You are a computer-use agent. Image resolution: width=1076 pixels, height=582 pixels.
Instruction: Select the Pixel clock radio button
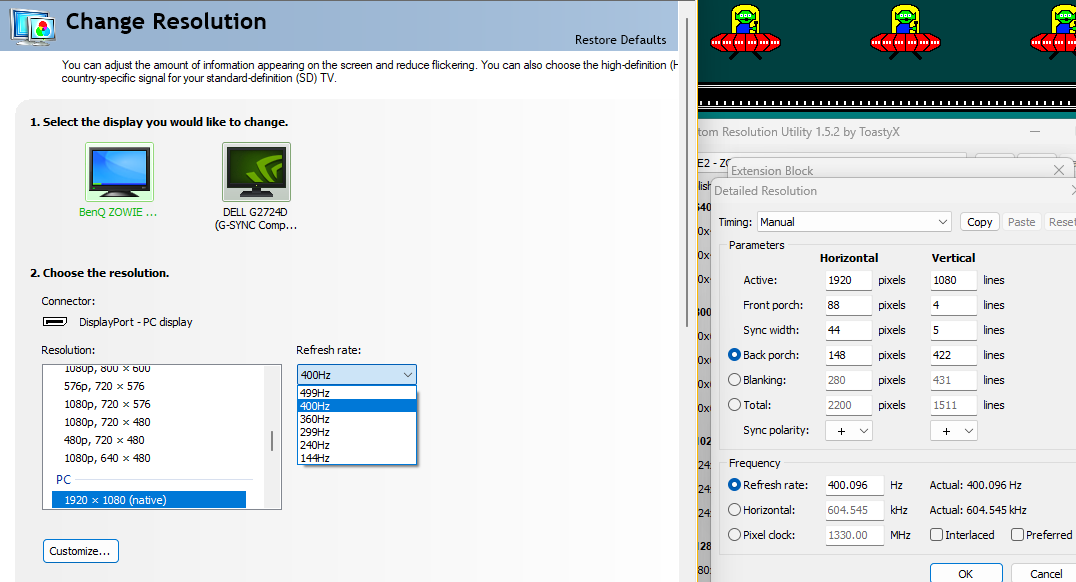pos(735,535)
